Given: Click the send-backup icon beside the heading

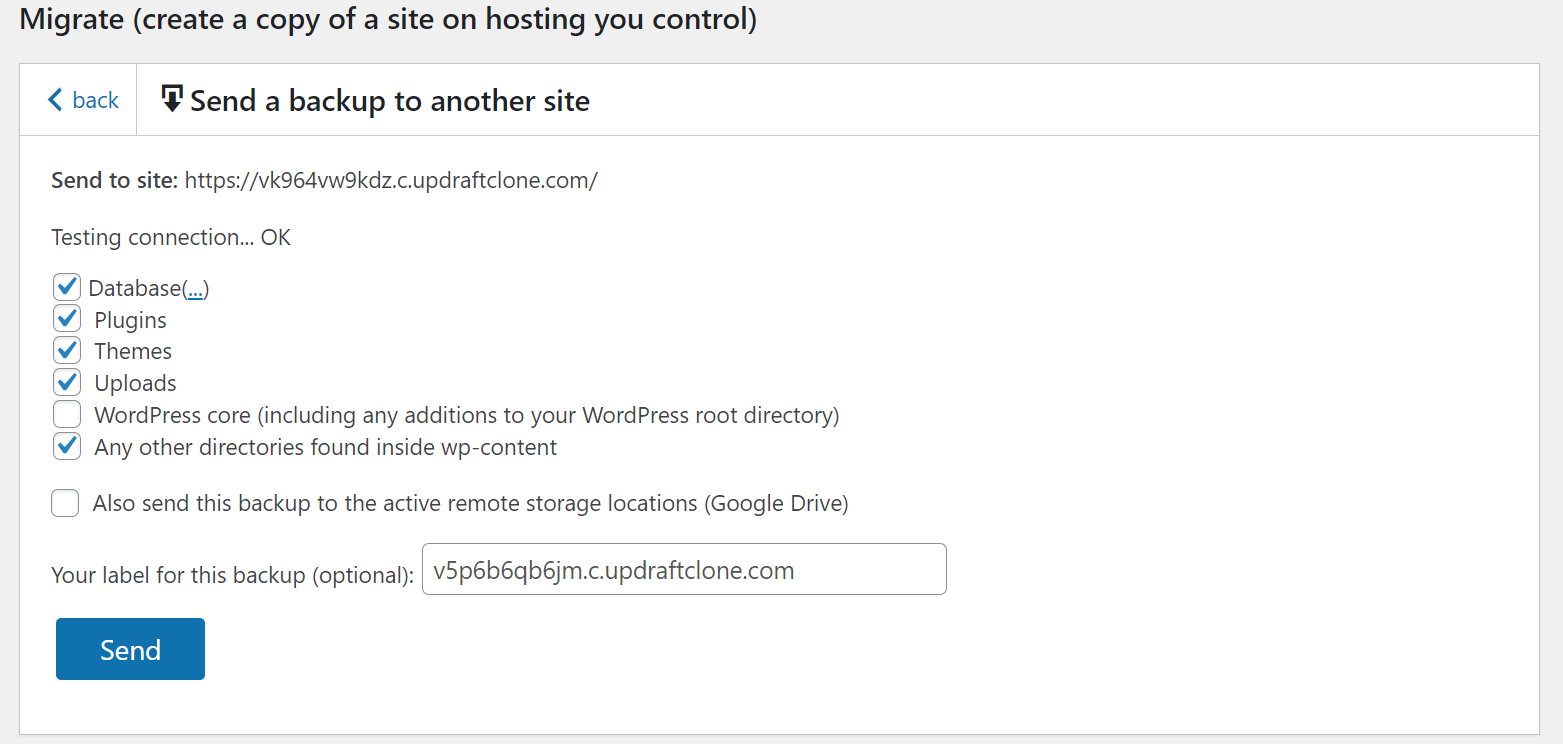Looking at the screenshot, I should pos(172,99).
